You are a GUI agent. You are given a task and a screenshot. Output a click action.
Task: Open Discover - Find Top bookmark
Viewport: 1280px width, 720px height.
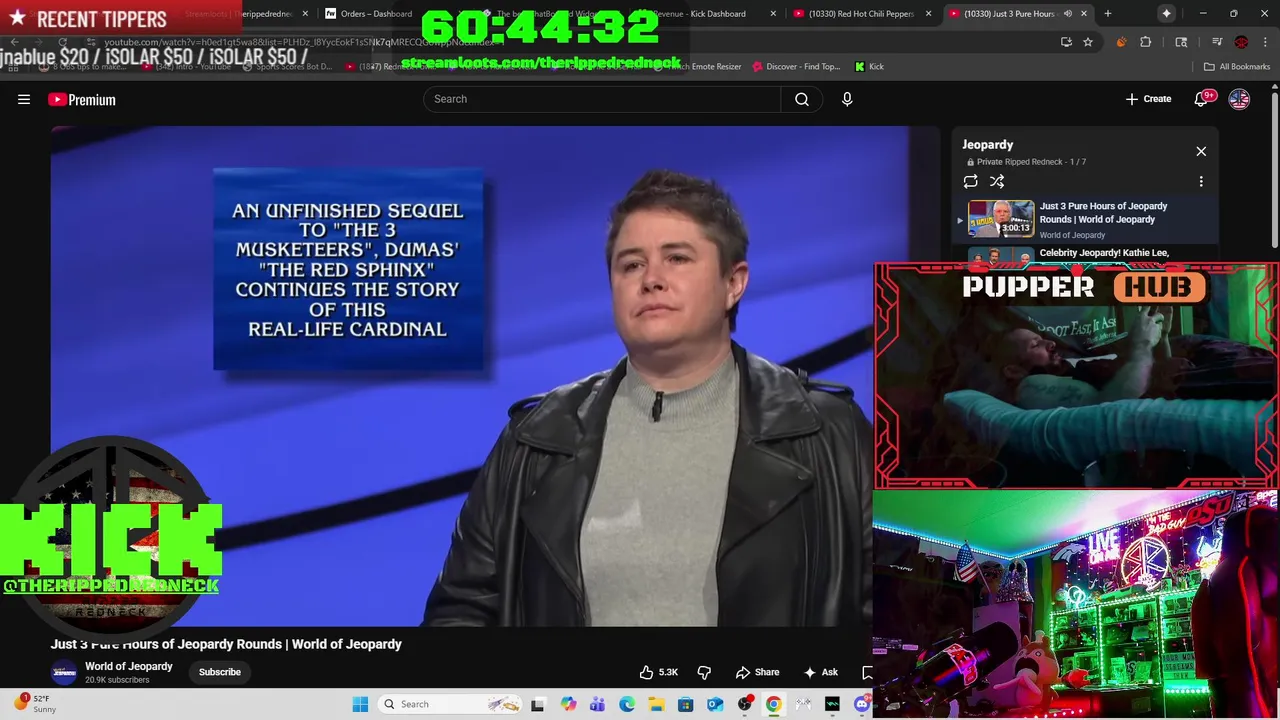[796, 66]
